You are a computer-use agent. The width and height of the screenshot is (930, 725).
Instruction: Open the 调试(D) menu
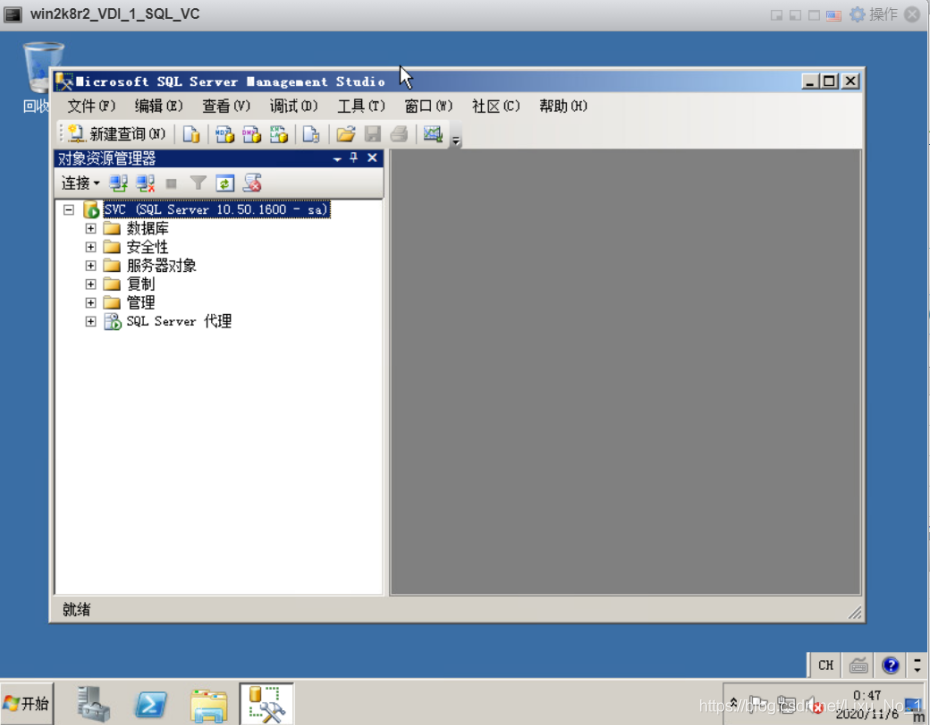pos(294,106)
